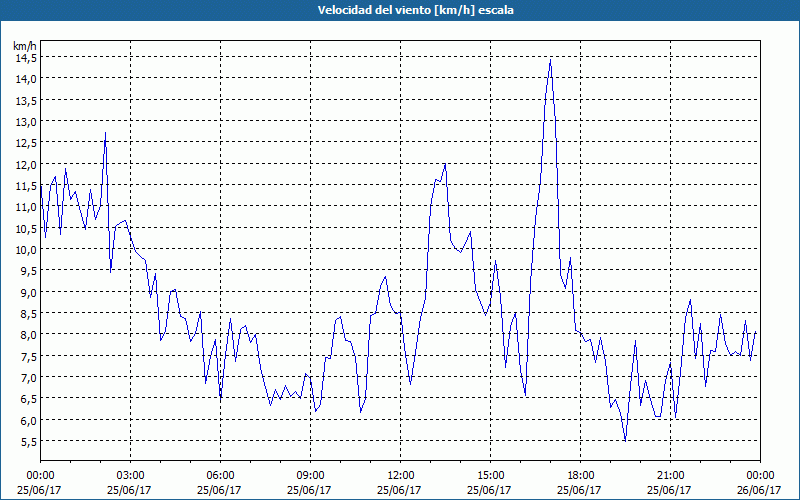Click the 10,0 y-axis value

tap(26, 249)
